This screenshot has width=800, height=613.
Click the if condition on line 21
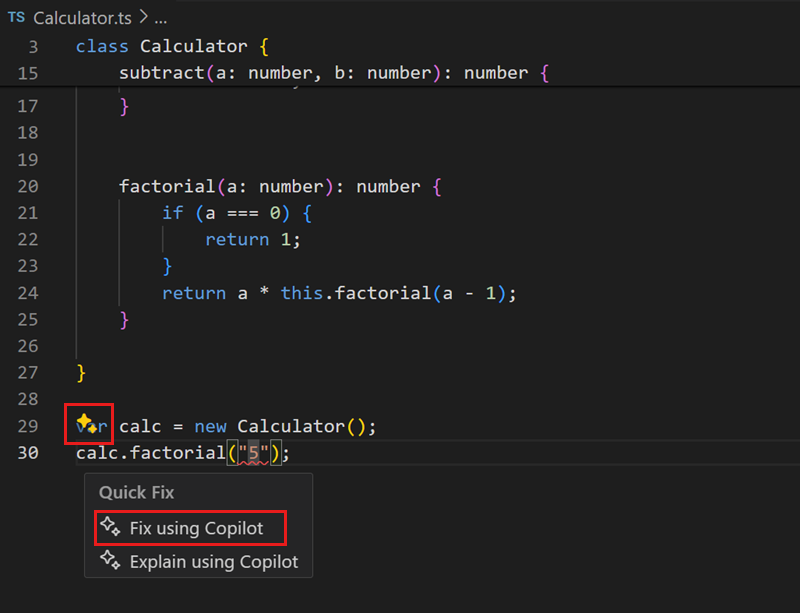pos(230,213)
